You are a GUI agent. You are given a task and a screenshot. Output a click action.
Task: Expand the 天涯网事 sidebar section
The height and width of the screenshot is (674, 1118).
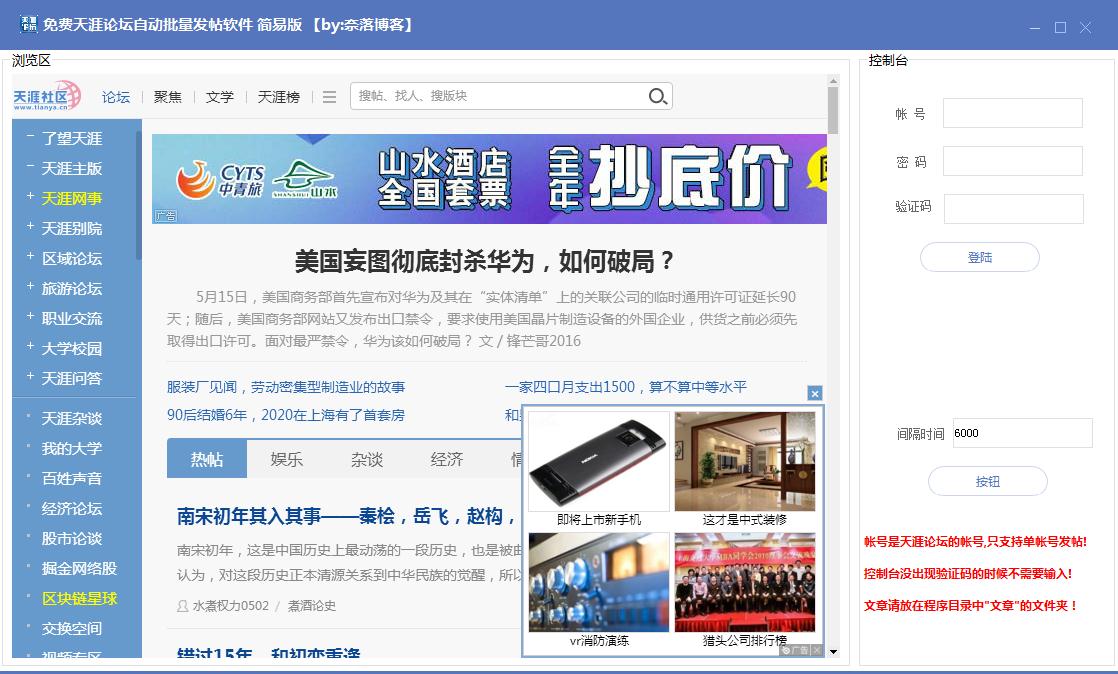point(30,195)
